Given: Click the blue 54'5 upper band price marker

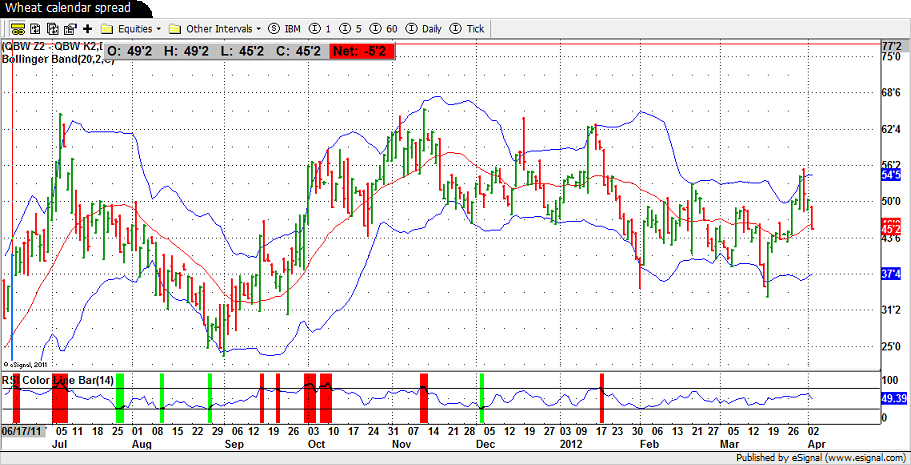Looking at the screenshot, I should [x=892, y=175].
